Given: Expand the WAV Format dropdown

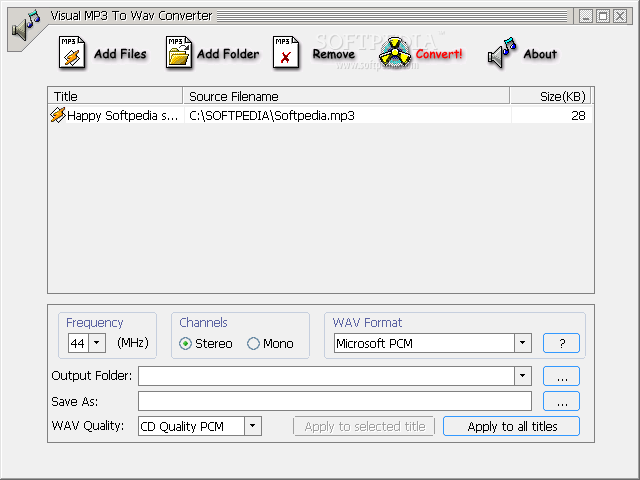Looking at the screenshot, I should click(x=522, y=343).
